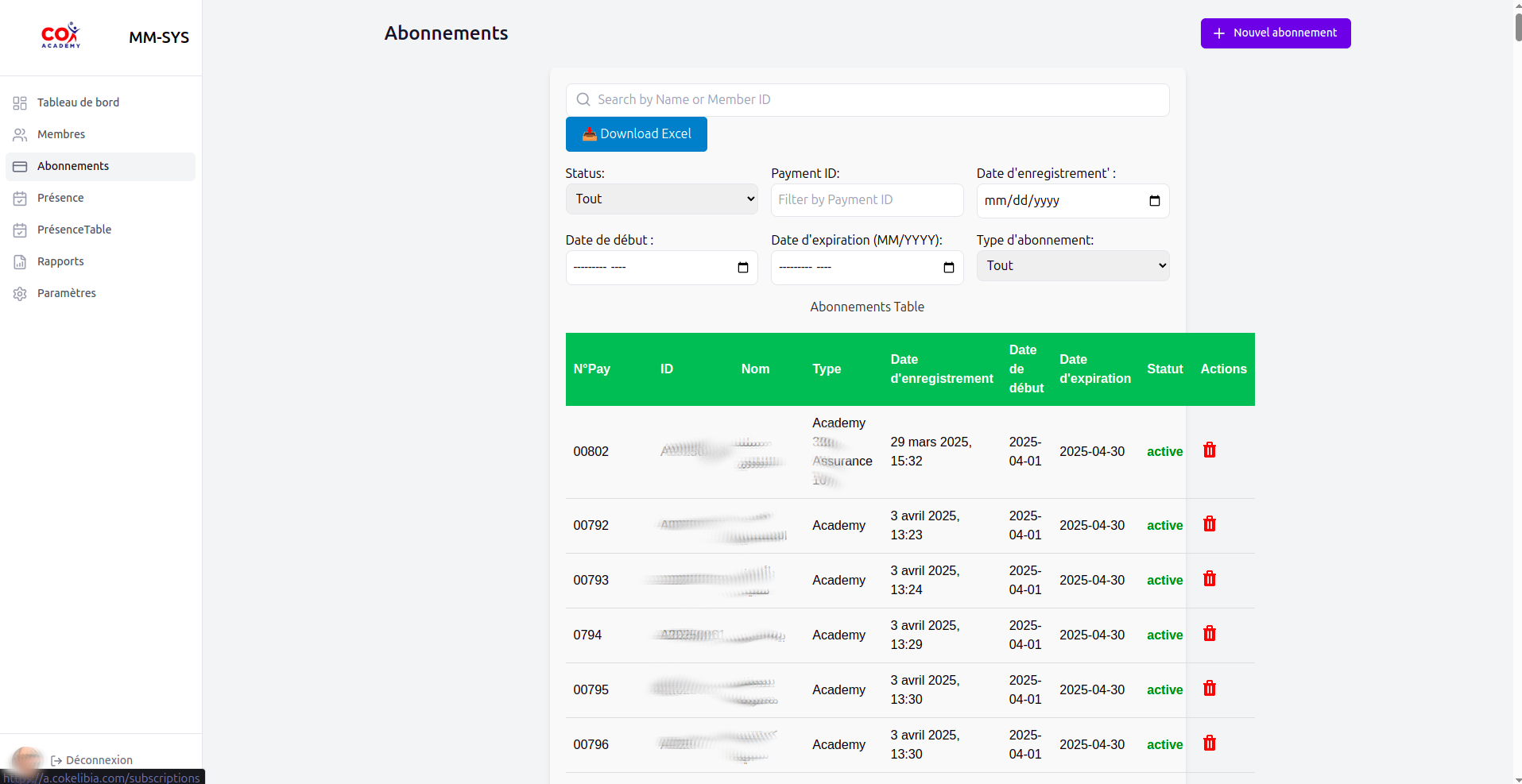Open Paramètres settings
Viewport: 1522px width, 784px height.
[x=67, y=293]
